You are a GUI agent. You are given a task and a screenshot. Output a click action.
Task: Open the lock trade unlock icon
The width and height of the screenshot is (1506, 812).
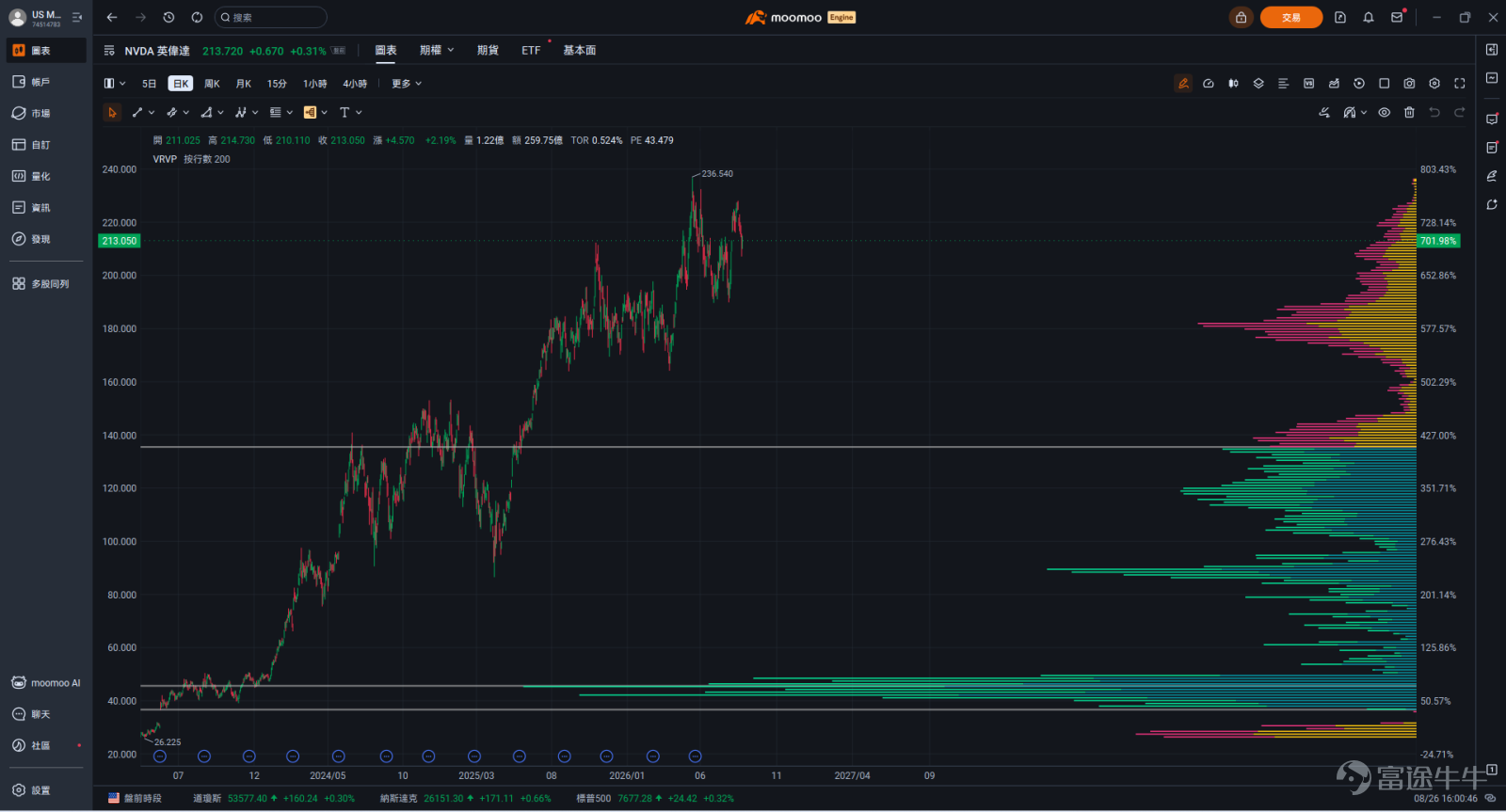(x=1241, y=17)
